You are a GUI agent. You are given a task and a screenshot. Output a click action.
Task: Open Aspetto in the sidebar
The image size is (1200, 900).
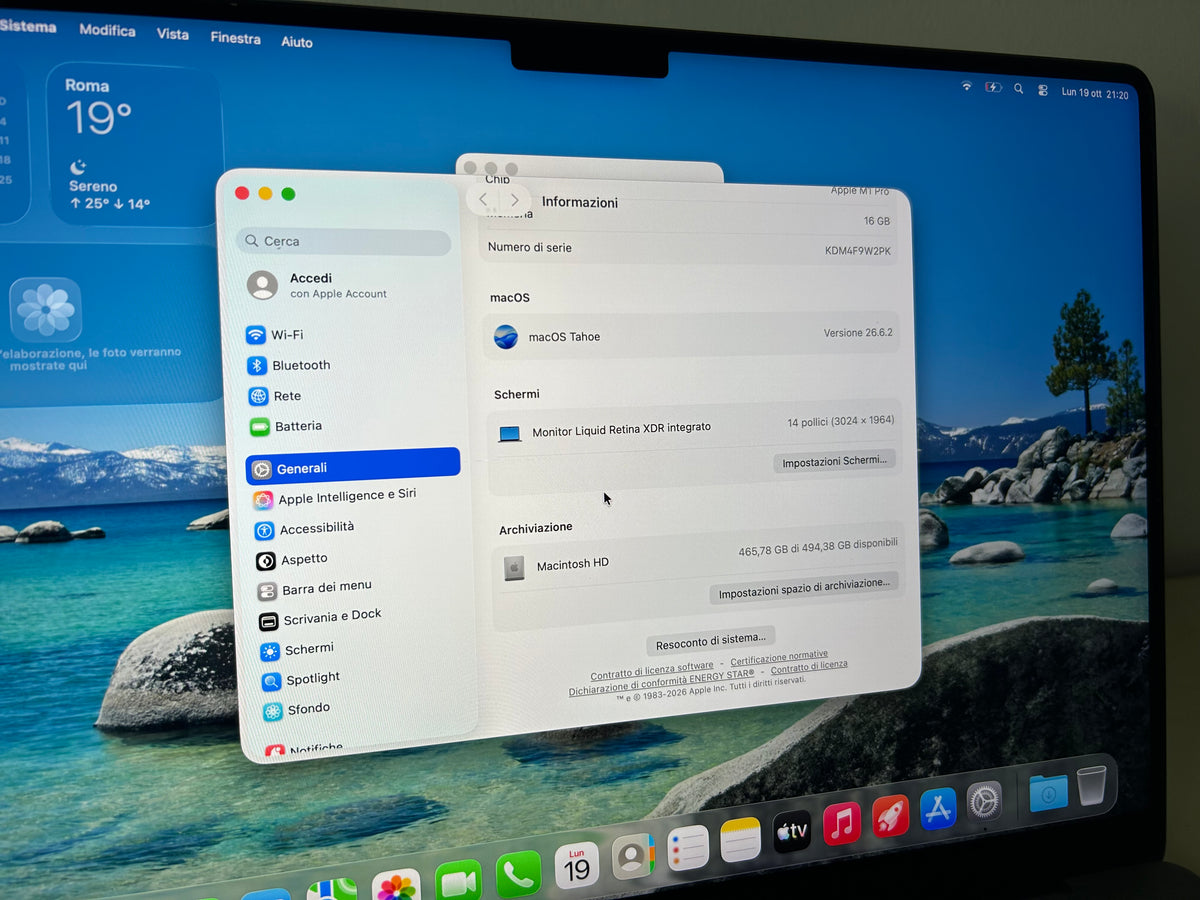click(x=292, y=560)
